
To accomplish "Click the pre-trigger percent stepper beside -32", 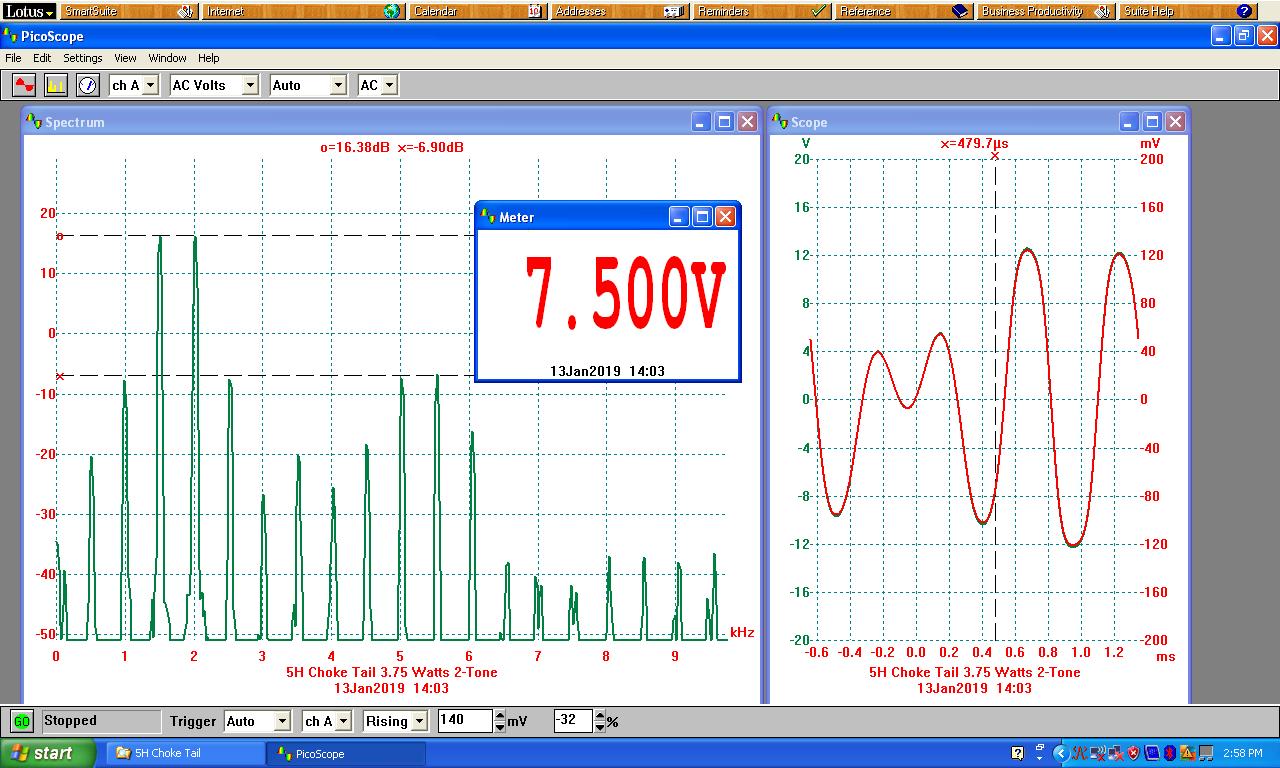I will (x=600, y=721).
